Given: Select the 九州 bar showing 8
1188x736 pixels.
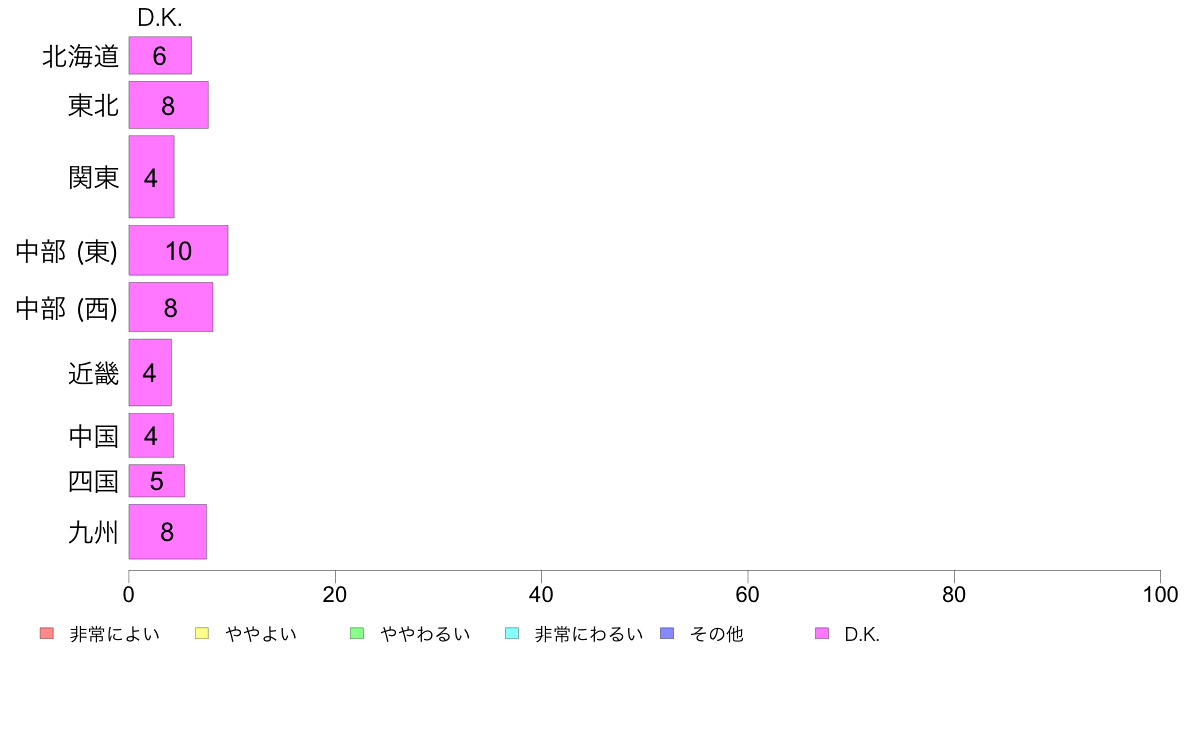Looking at the screenshot, I should click(167, 531).
